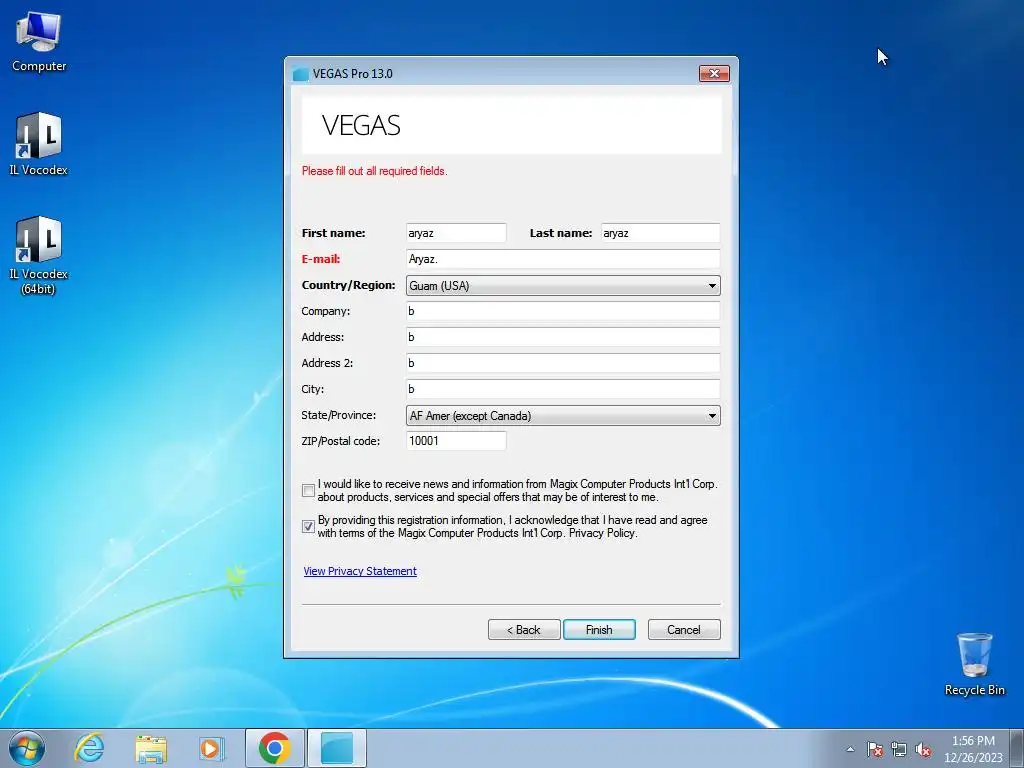This screenshot has width=1024, height=768.
Task: Enable the news and special offers checkbox
Action: (308, 490)
